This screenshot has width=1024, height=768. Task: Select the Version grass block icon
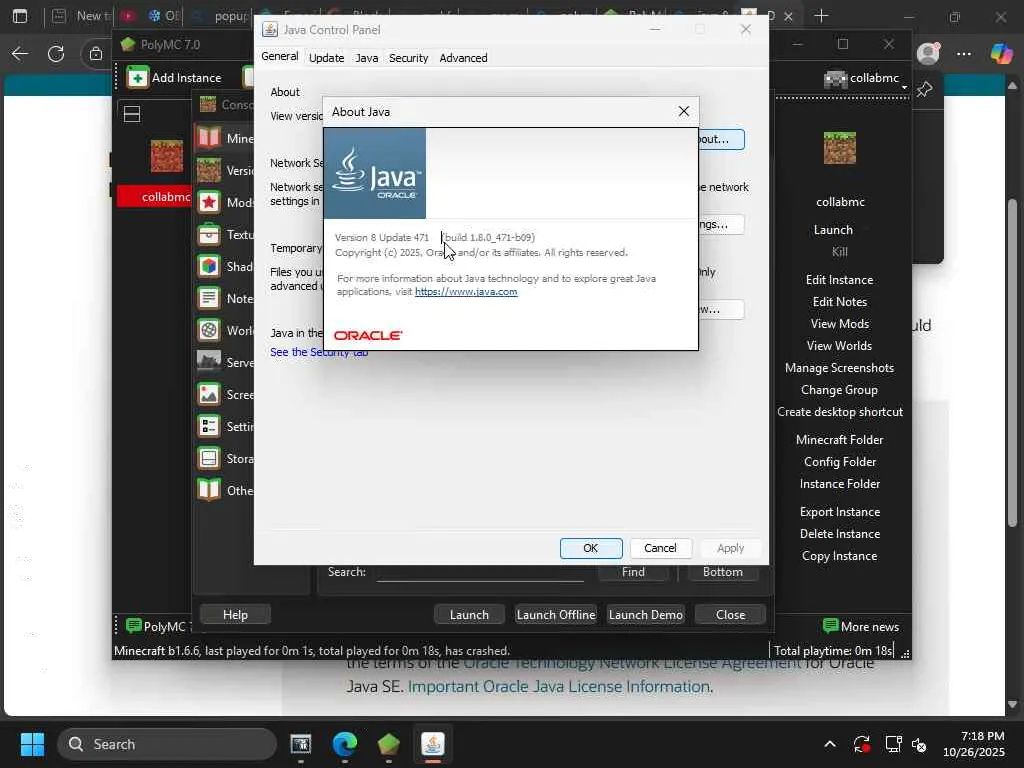point(209,170)
